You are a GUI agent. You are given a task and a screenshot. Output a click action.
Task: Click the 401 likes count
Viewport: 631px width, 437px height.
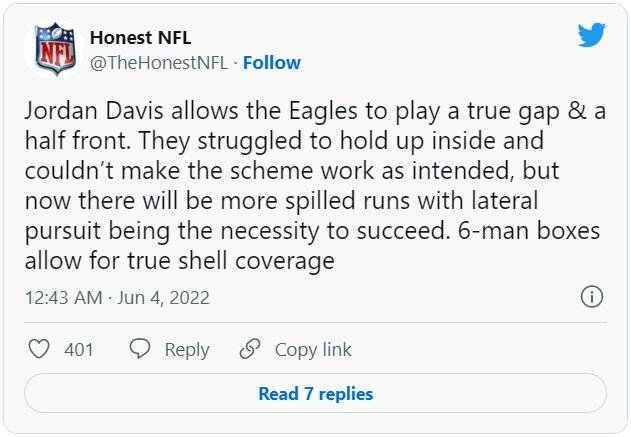[x=79, y=349]
